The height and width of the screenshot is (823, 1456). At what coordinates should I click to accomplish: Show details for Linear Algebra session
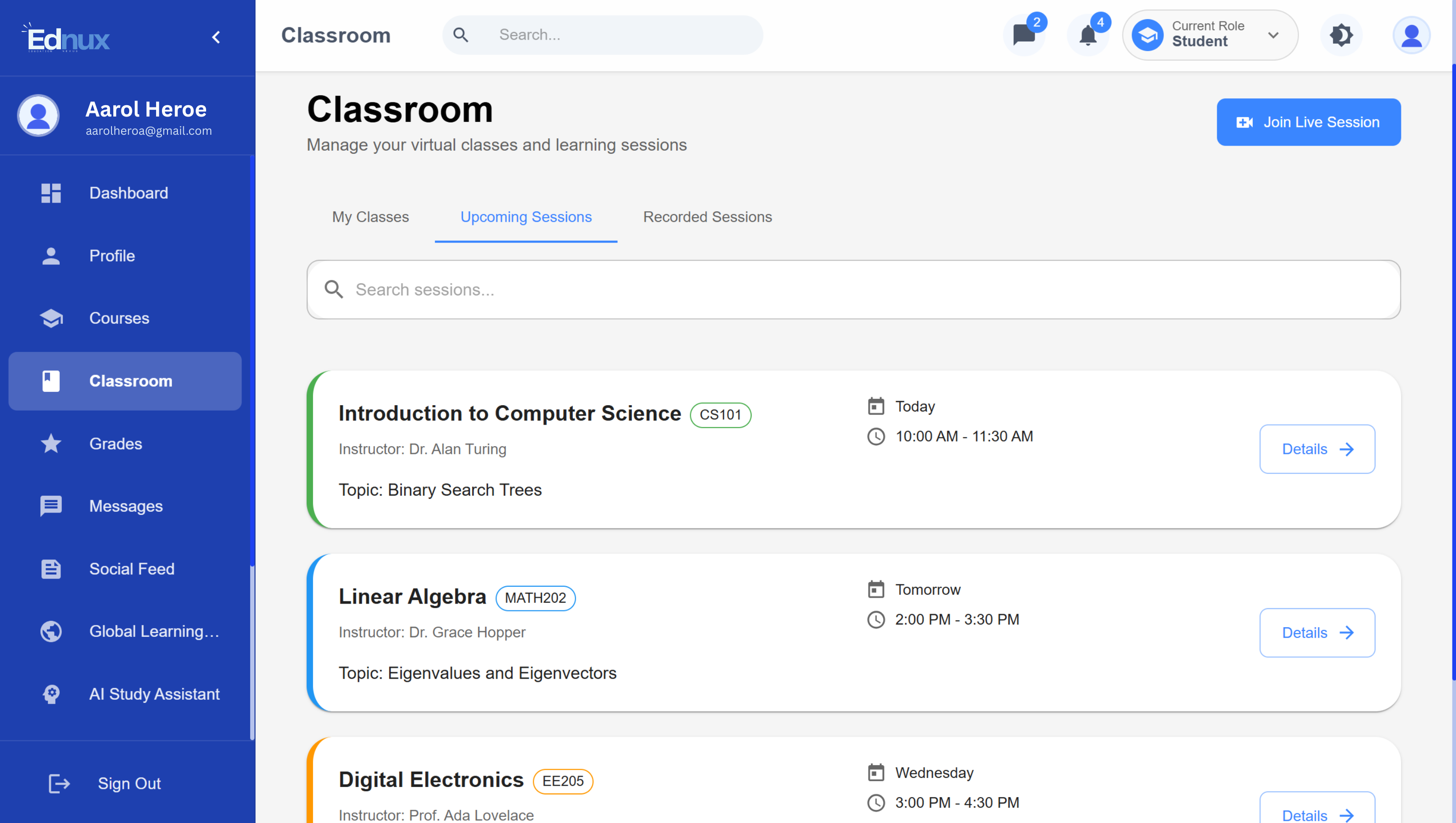(1317, 632)
